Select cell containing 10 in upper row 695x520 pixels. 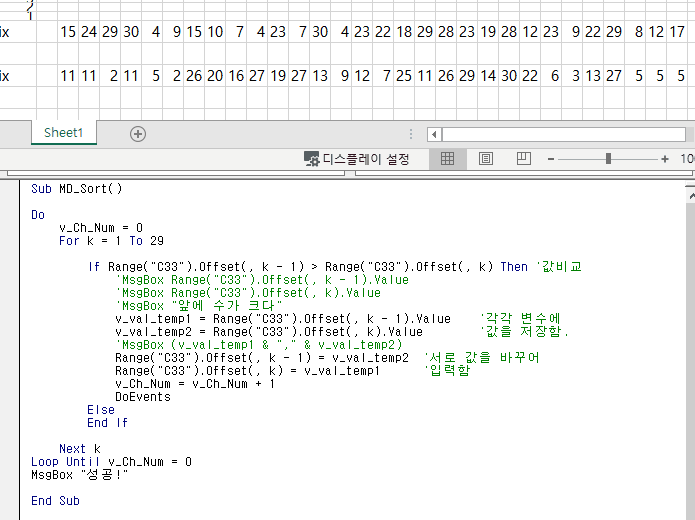point(215,32)
